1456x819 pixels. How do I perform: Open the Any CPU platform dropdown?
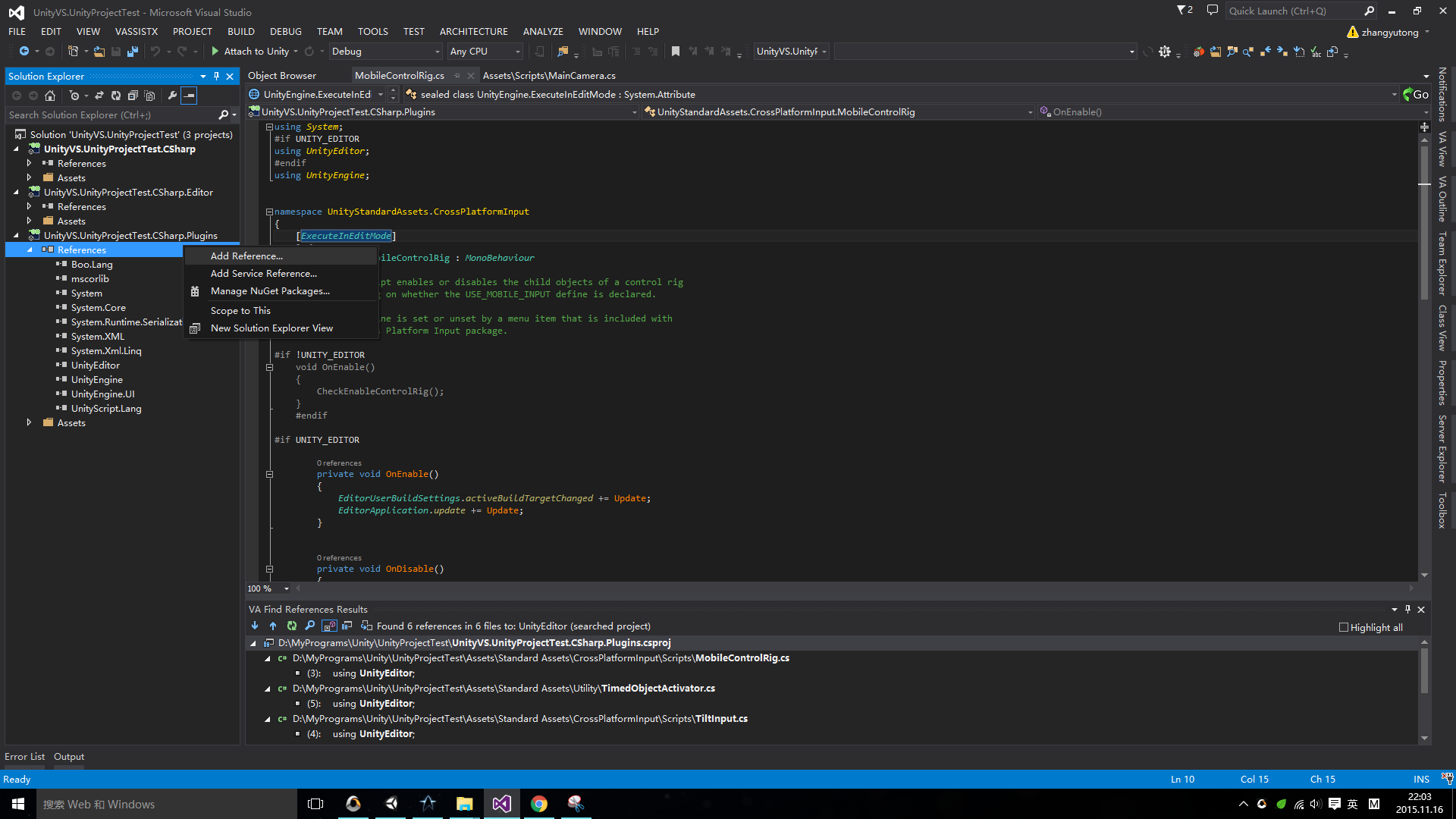[x=485, y=52]
